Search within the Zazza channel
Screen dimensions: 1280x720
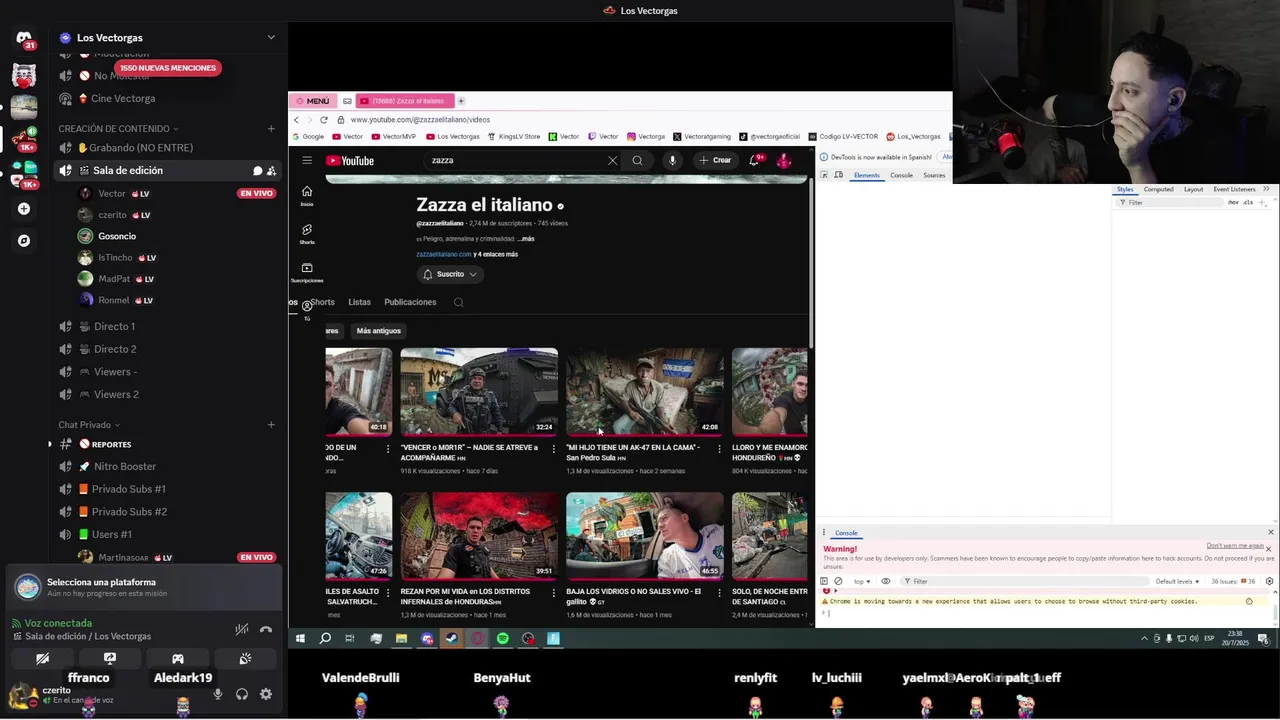458,302
